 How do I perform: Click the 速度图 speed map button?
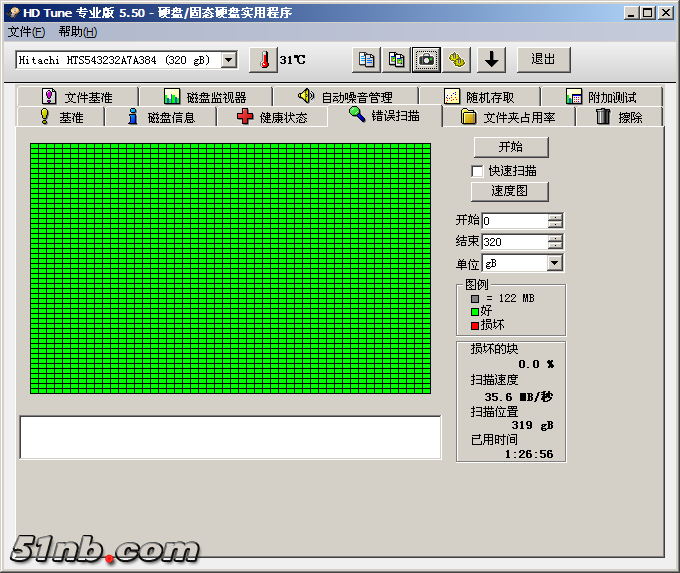click(x=510, y=191)
